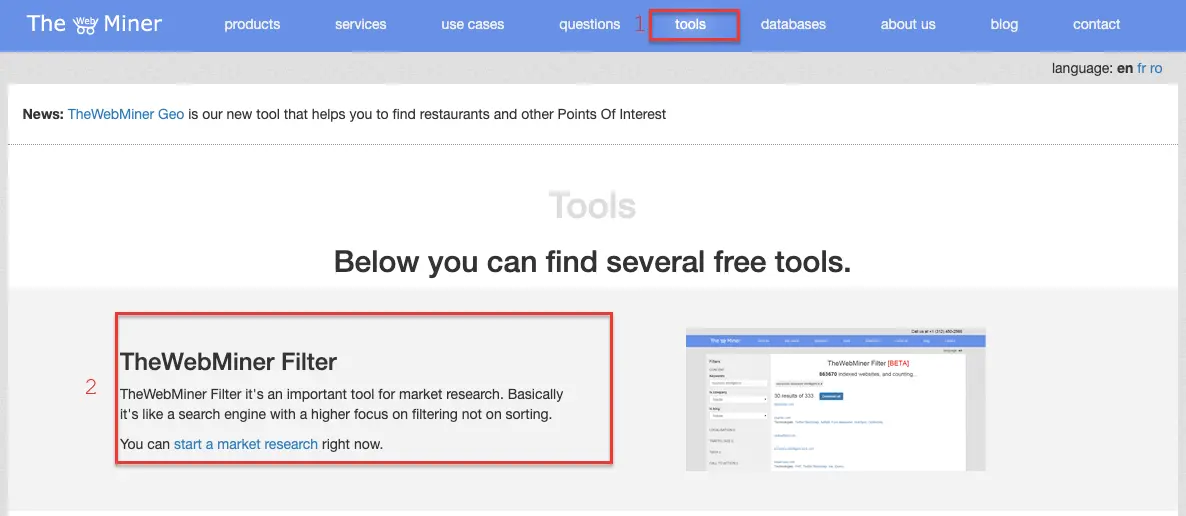
Task: Open TheWebMiner Geo news link
Action: click(x=126, y=114)
